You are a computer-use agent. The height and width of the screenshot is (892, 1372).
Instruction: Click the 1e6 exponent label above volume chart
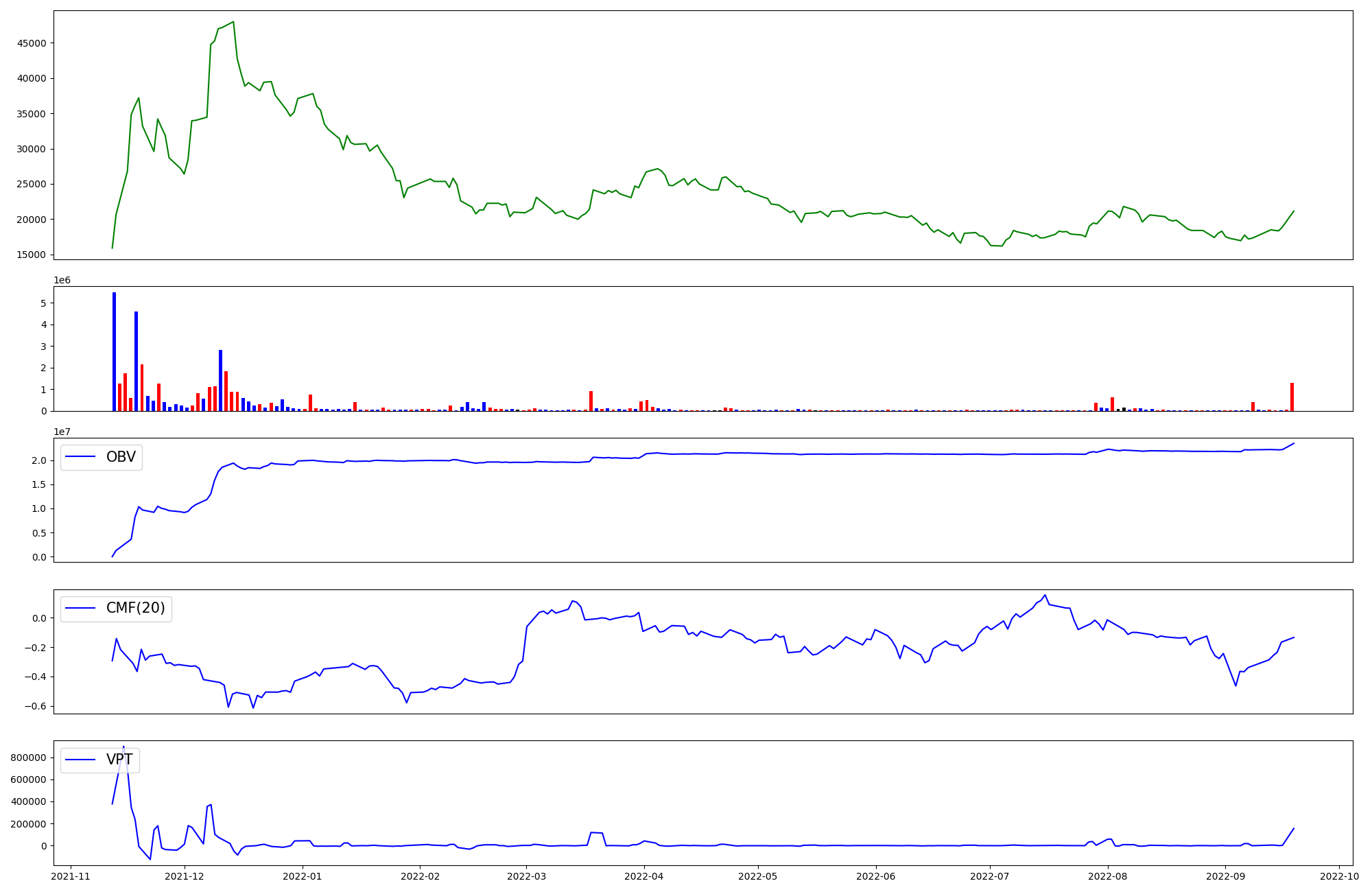62,280
